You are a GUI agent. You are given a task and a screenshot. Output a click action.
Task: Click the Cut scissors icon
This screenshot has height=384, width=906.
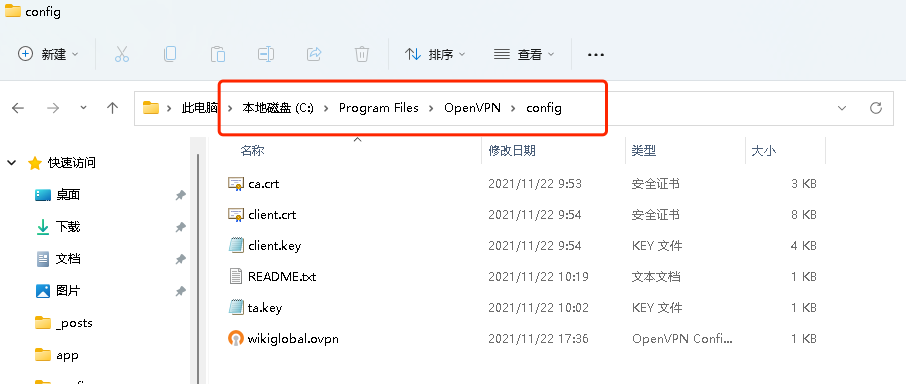pyautogui.click(x=121, y=54)
